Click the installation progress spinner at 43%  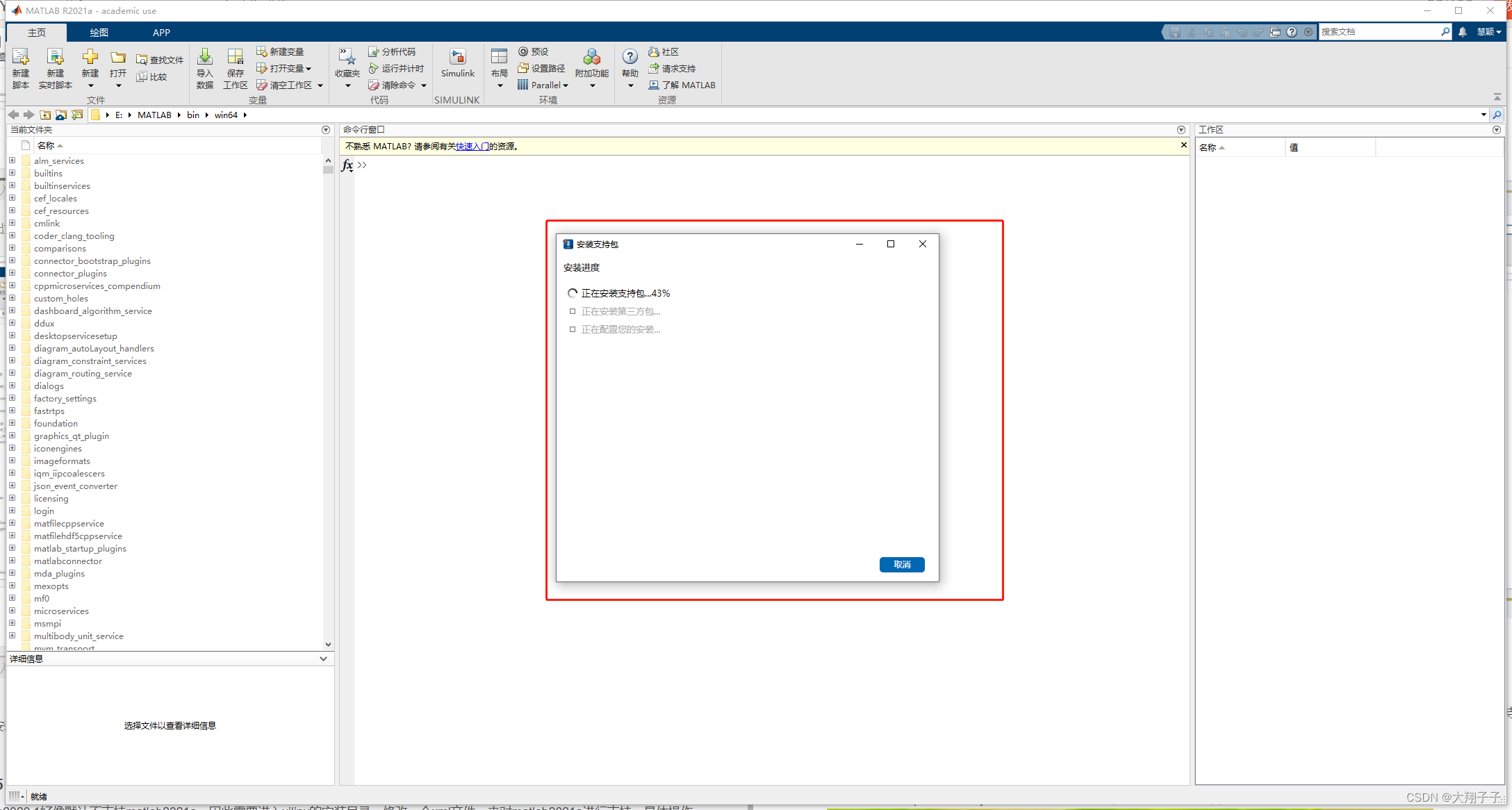[572, 292]
